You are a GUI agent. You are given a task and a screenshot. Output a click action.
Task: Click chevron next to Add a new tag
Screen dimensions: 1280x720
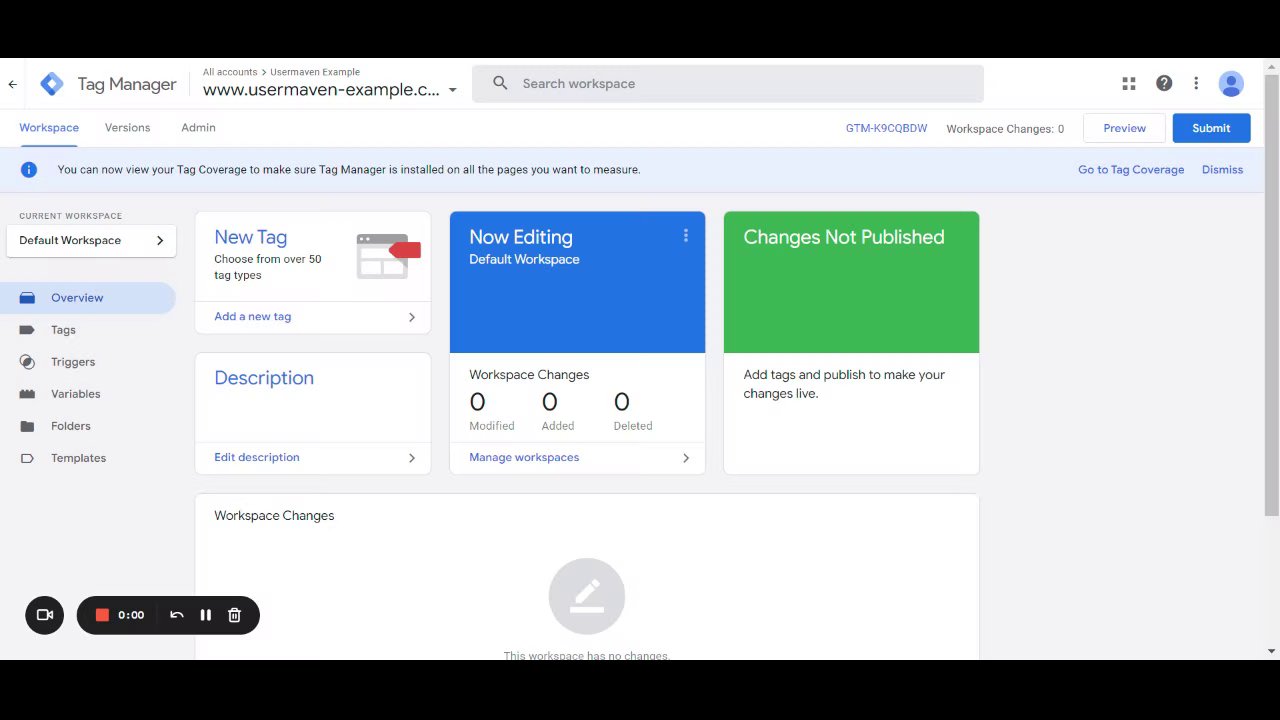tap(412, 317)
